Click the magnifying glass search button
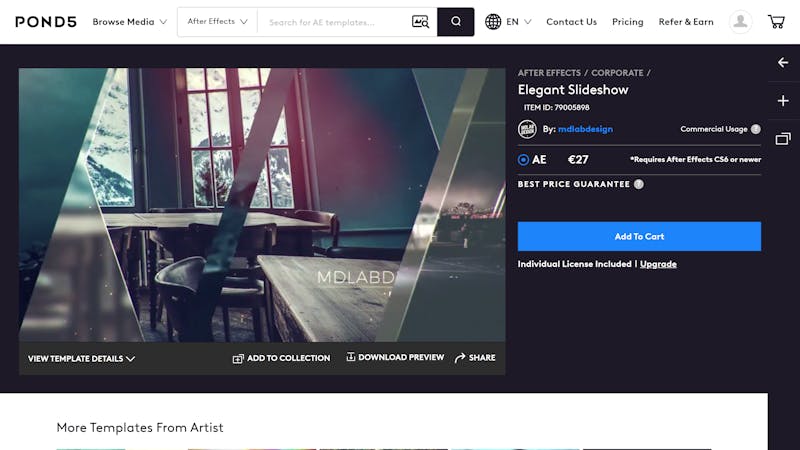Image resolution: width=800 pixels, height=450 pixels. point(456,22)
